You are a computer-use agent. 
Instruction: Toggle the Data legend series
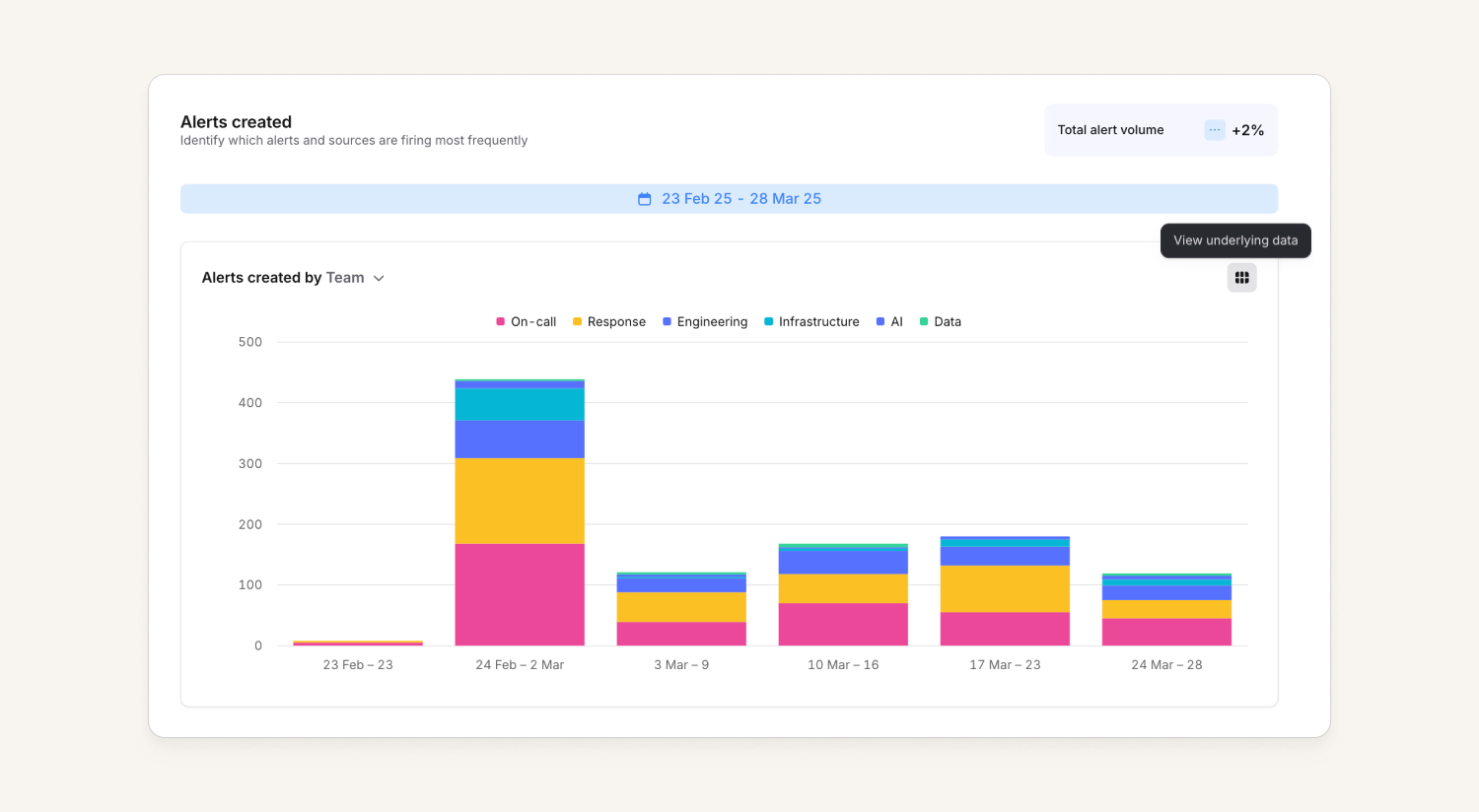tap(941, 322)
